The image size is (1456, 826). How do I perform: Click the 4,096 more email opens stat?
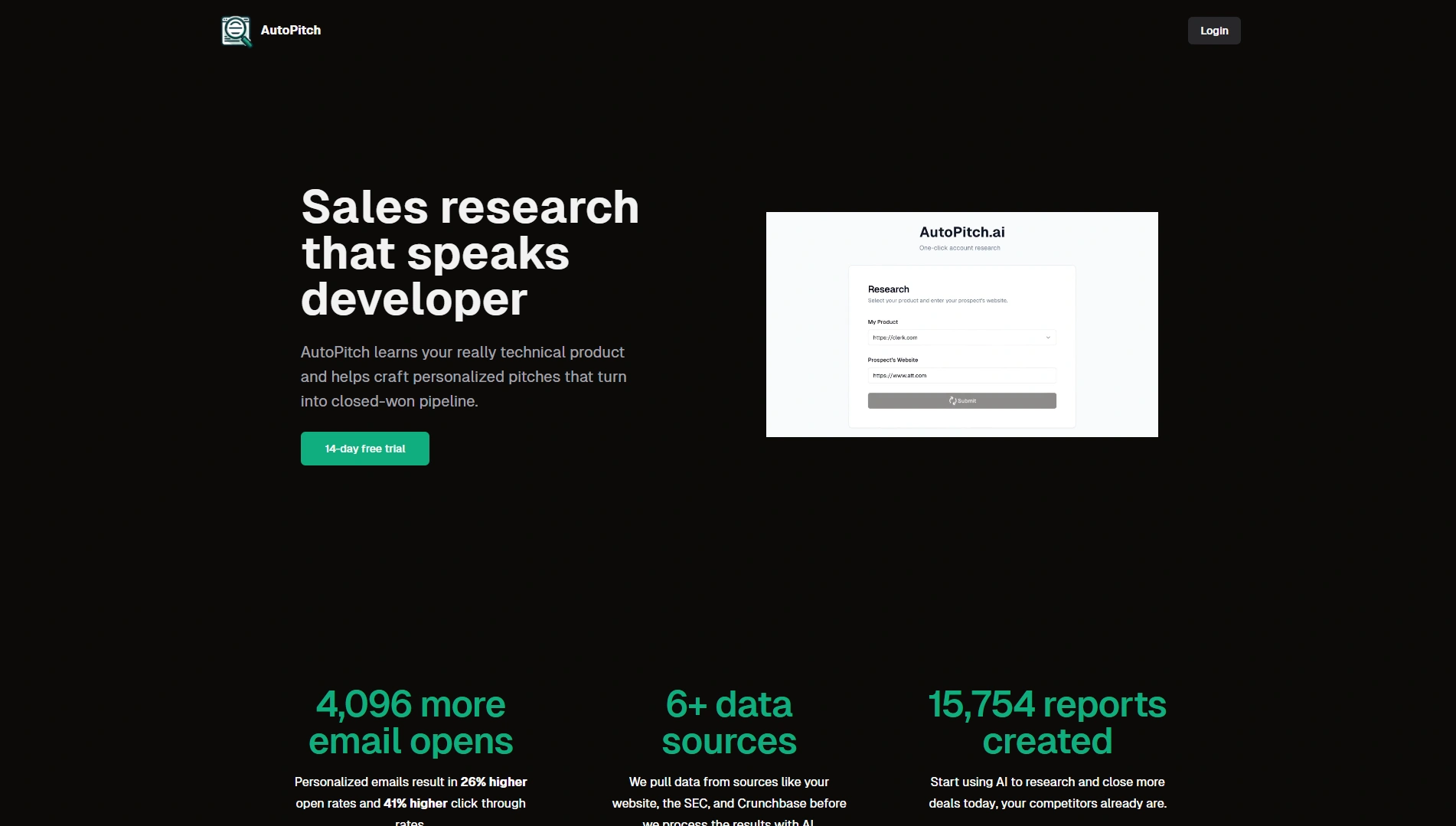410,723
